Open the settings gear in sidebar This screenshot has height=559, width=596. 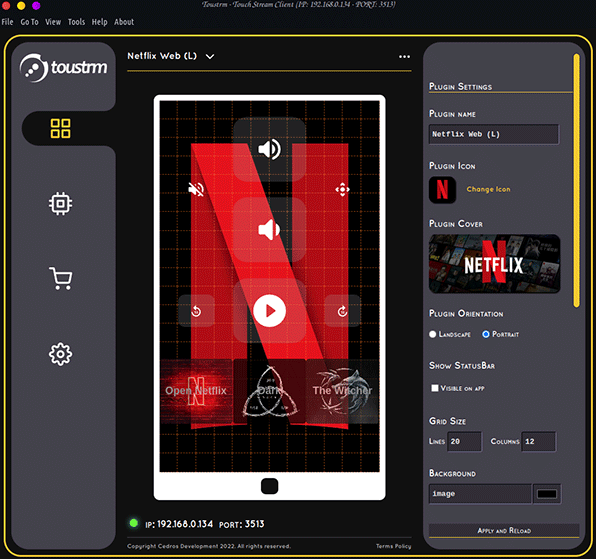pyautogui.click(x=60, y=354)
